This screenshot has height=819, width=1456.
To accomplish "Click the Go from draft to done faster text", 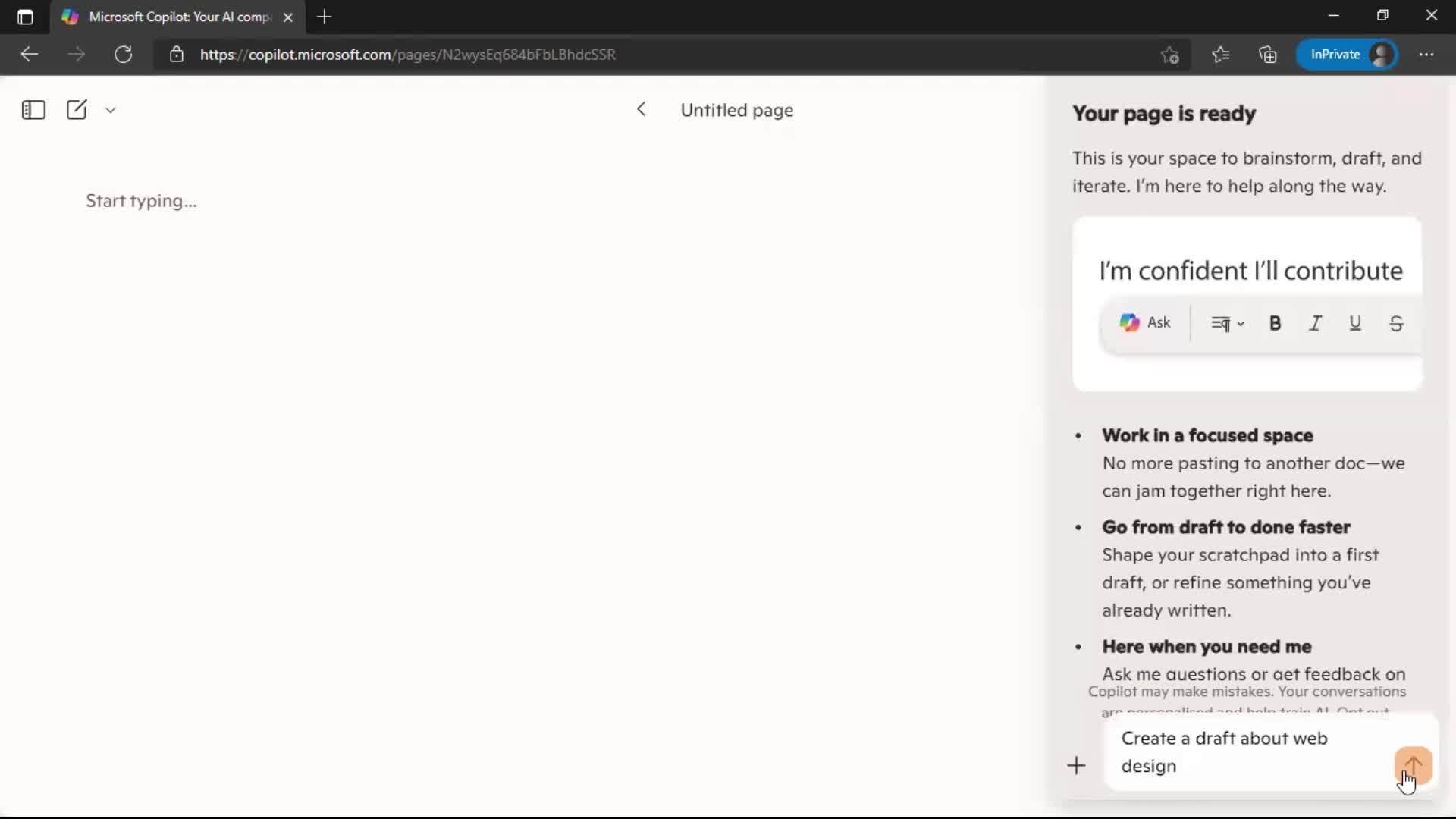I will click(1226, 527).
